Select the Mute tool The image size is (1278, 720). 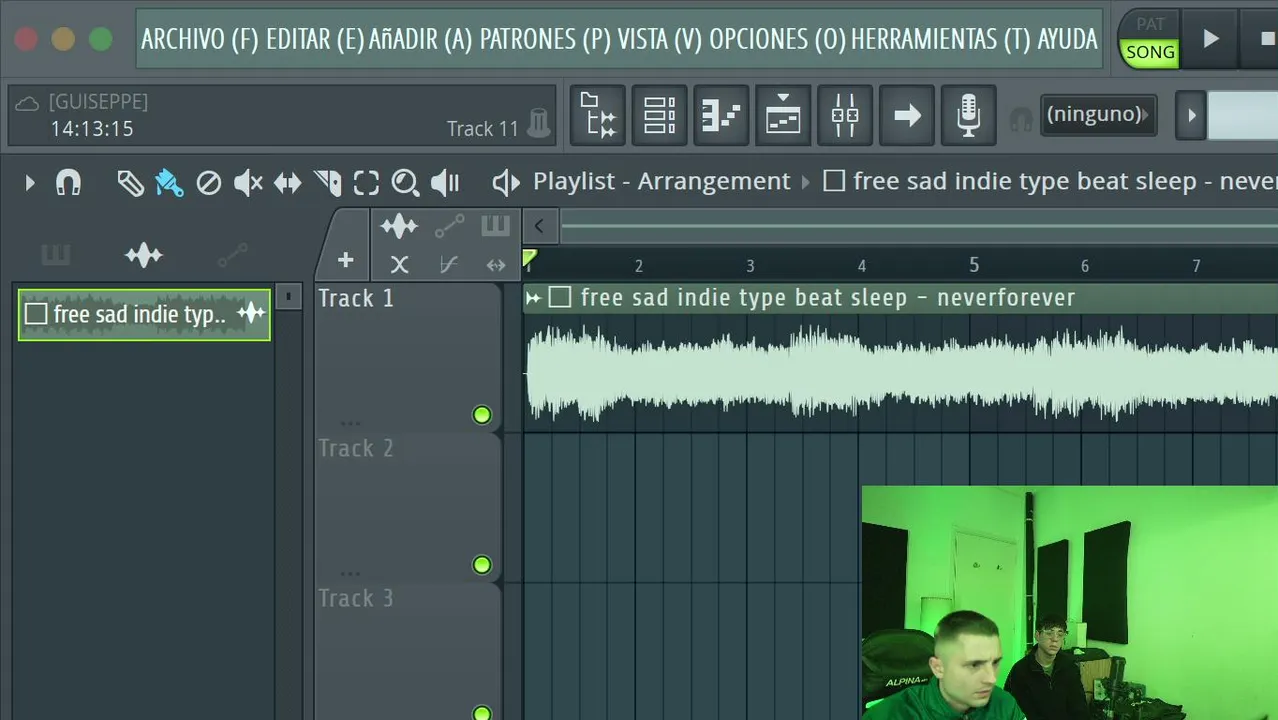[248, 183]
